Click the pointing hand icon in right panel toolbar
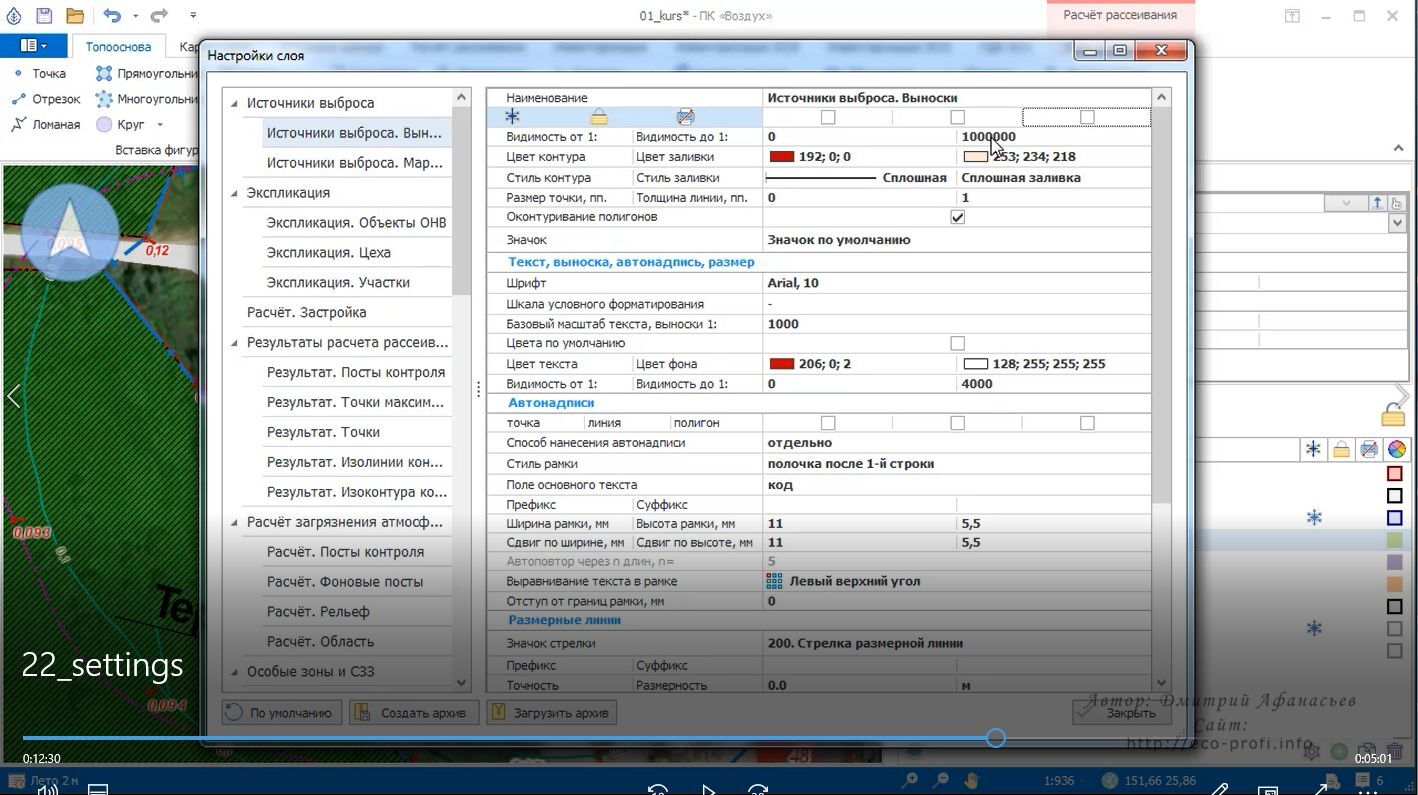 click(1396, 203)
